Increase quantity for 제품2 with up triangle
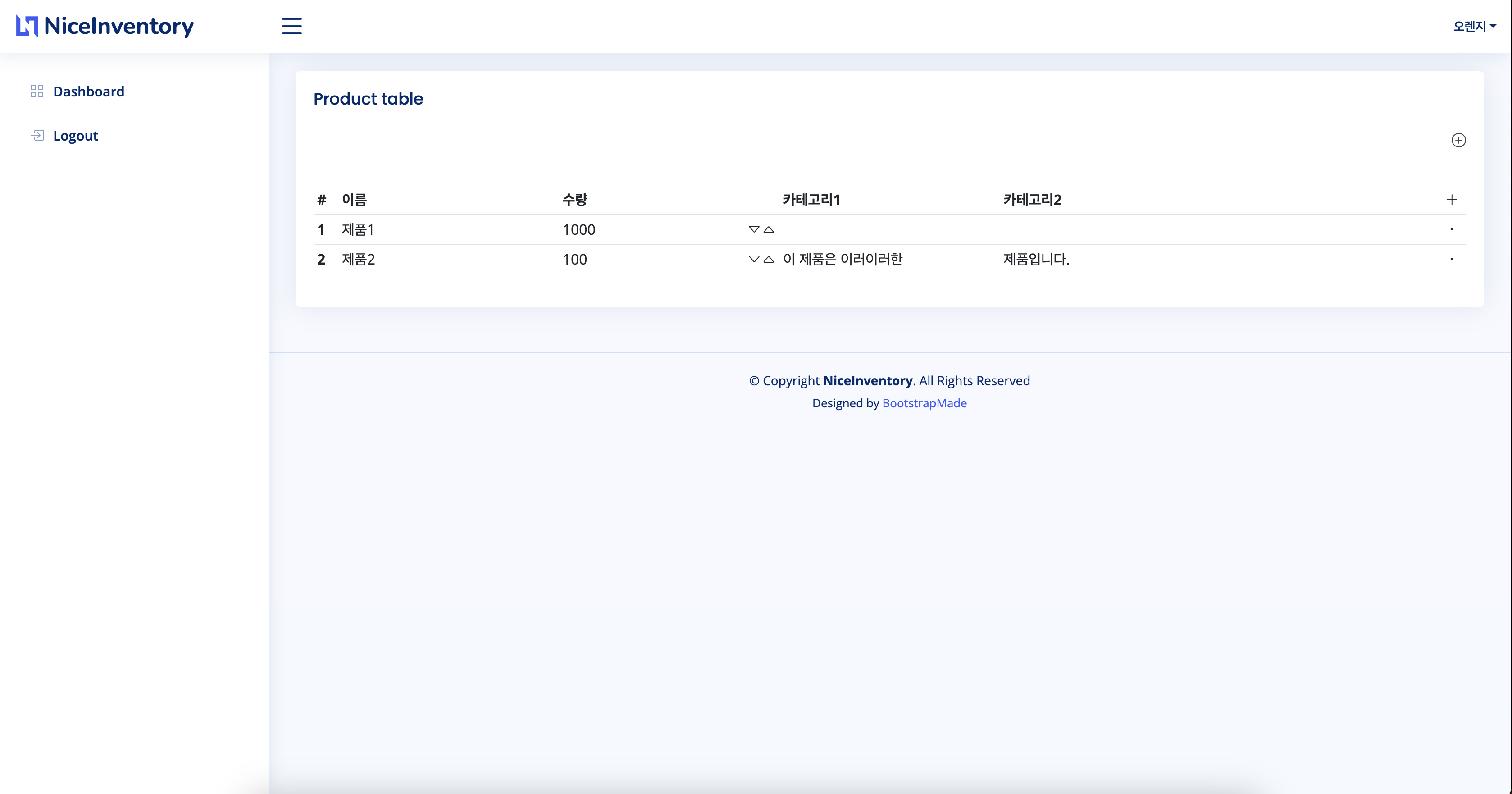This screenshot has width=1512, height=794. tap(768, 259)
